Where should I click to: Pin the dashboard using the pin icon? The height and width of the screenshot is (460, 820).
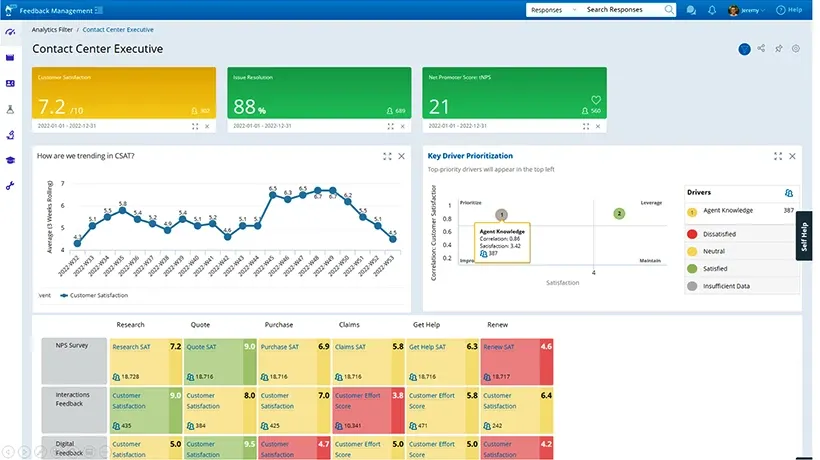click(779, 49)
